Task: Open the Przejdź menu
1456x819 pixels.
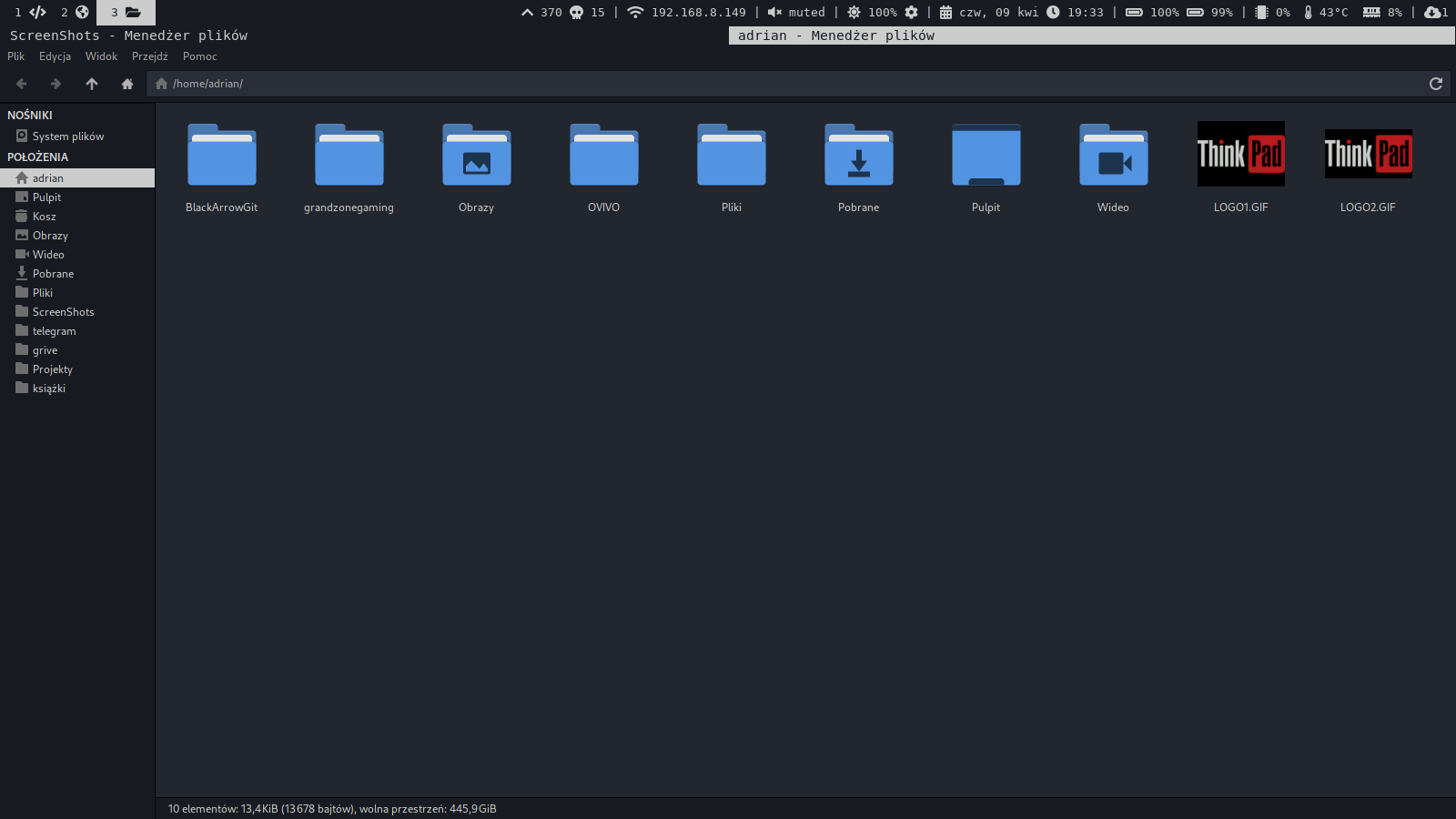Action: pyautogui.click(x=150, y=56)
